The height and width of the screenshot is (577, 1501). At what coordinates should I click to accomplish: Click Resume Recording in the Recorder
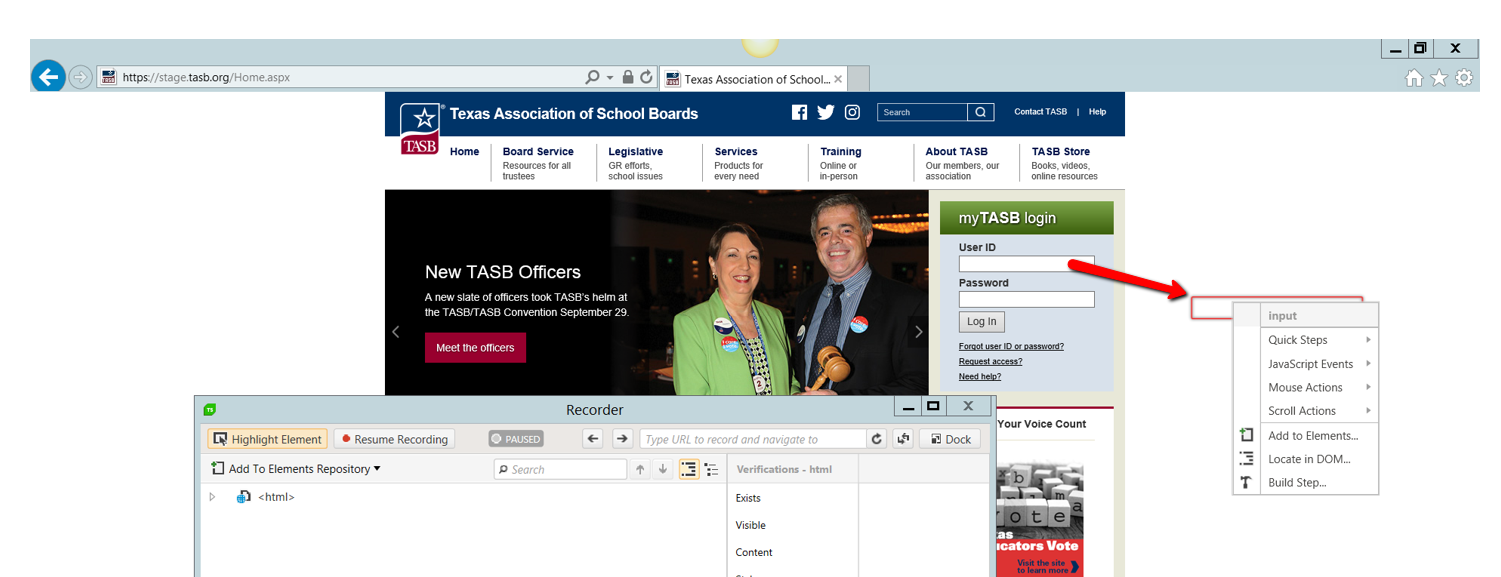click(393, 439)
